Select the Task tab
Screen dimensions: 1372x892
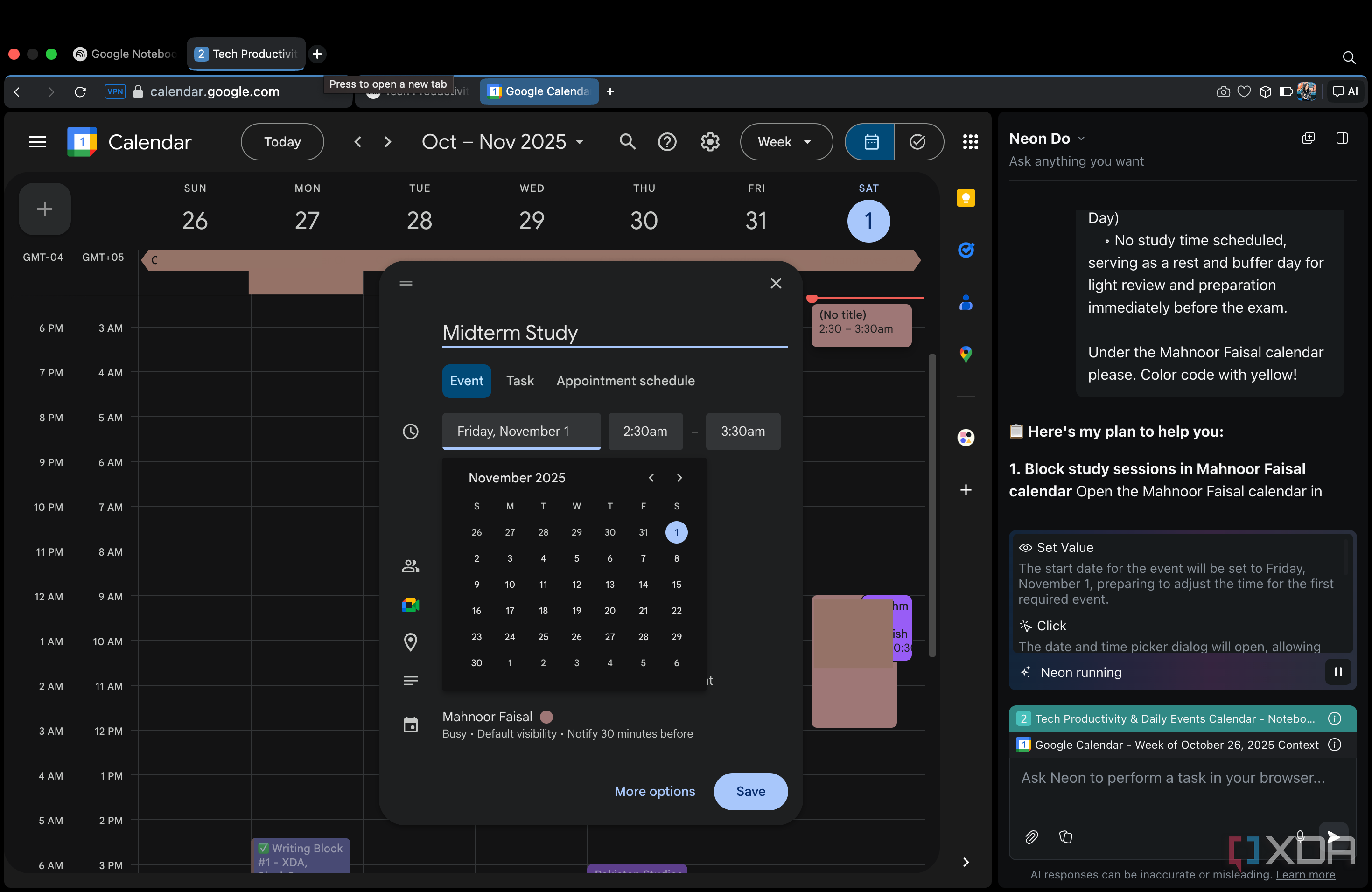[519, 381]
